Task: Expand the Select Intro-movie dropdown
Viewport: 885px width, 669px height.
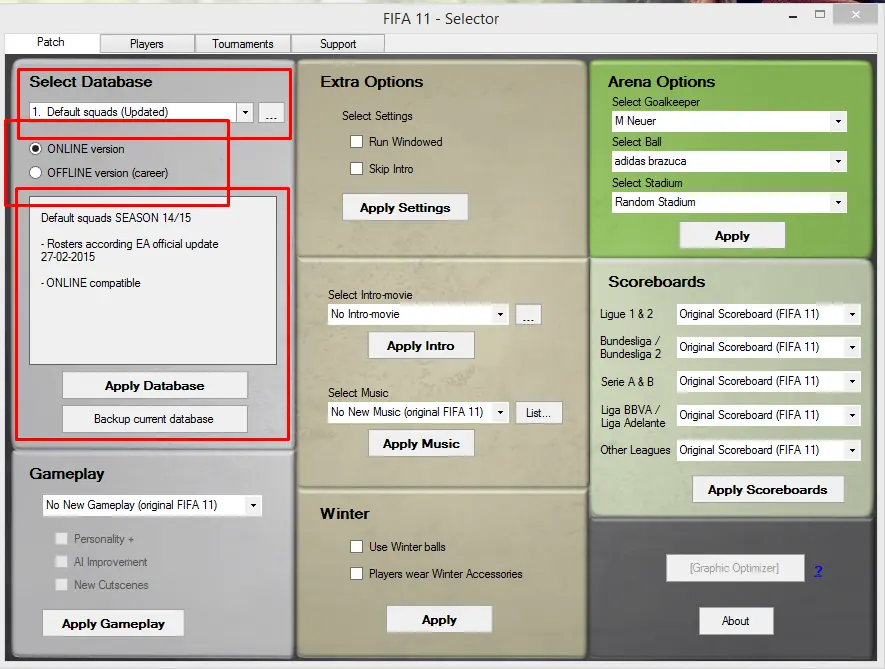Action: point(500,314)
